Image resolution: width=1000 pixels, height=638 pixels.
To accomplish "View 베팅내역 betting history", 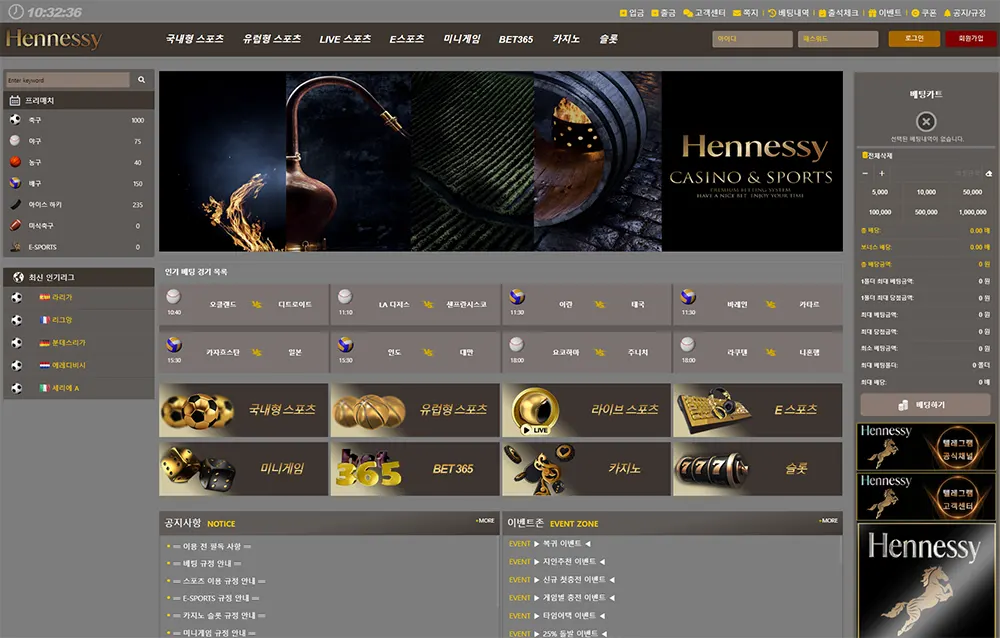I will click(789, 13).
